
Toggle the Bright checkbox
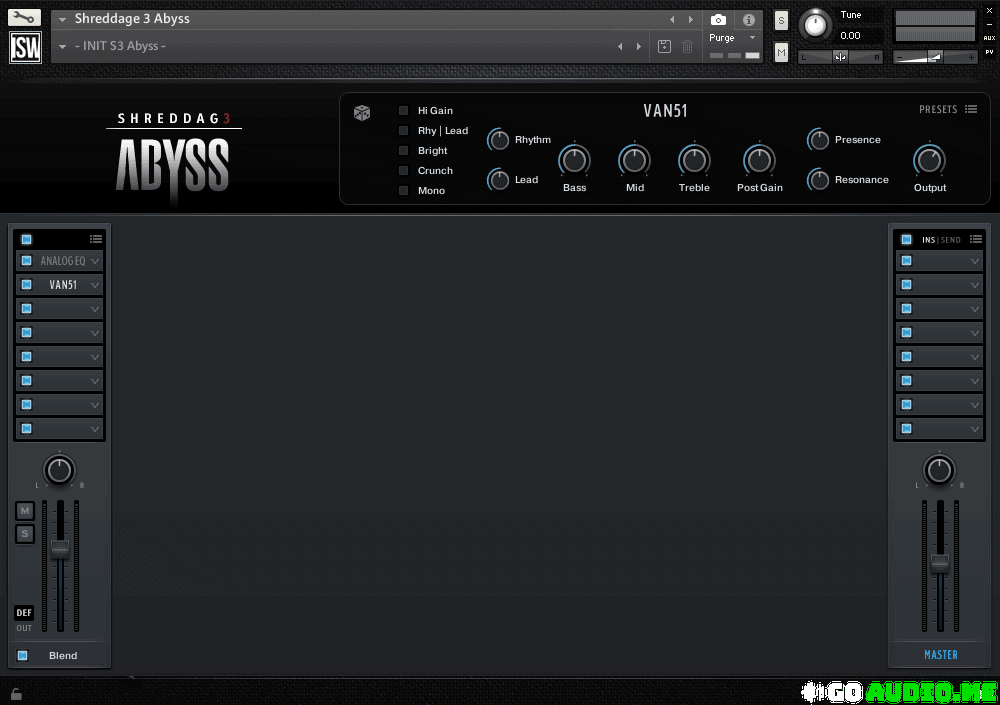(404, 151)
